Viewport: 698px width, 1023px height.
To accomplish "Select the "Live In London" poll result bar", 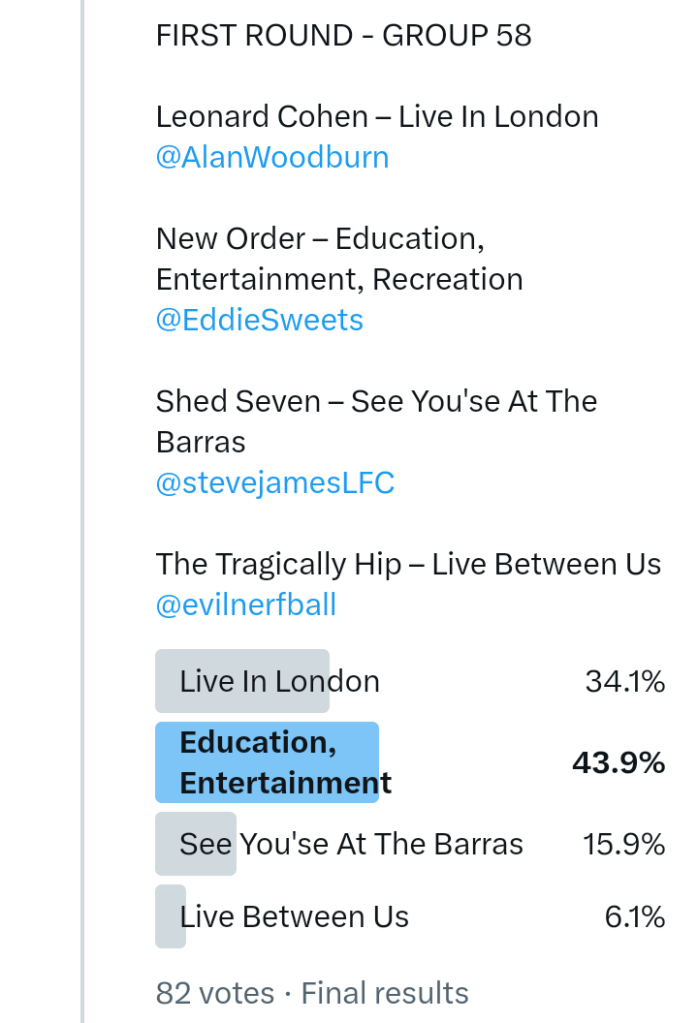I will coord(279,682).
